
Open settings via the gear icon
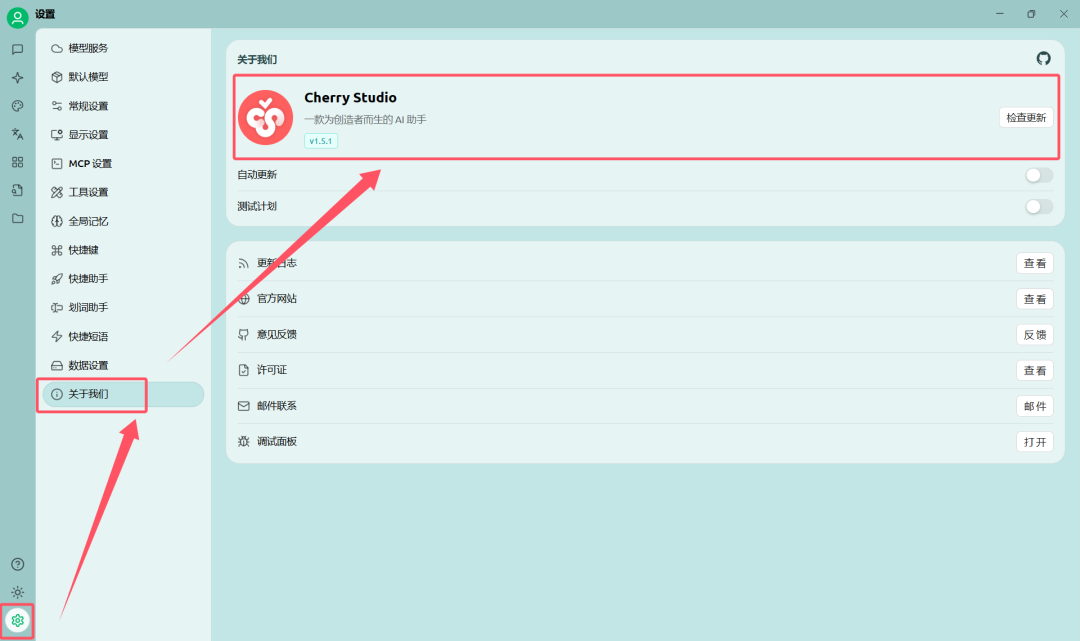coord(17,621)
